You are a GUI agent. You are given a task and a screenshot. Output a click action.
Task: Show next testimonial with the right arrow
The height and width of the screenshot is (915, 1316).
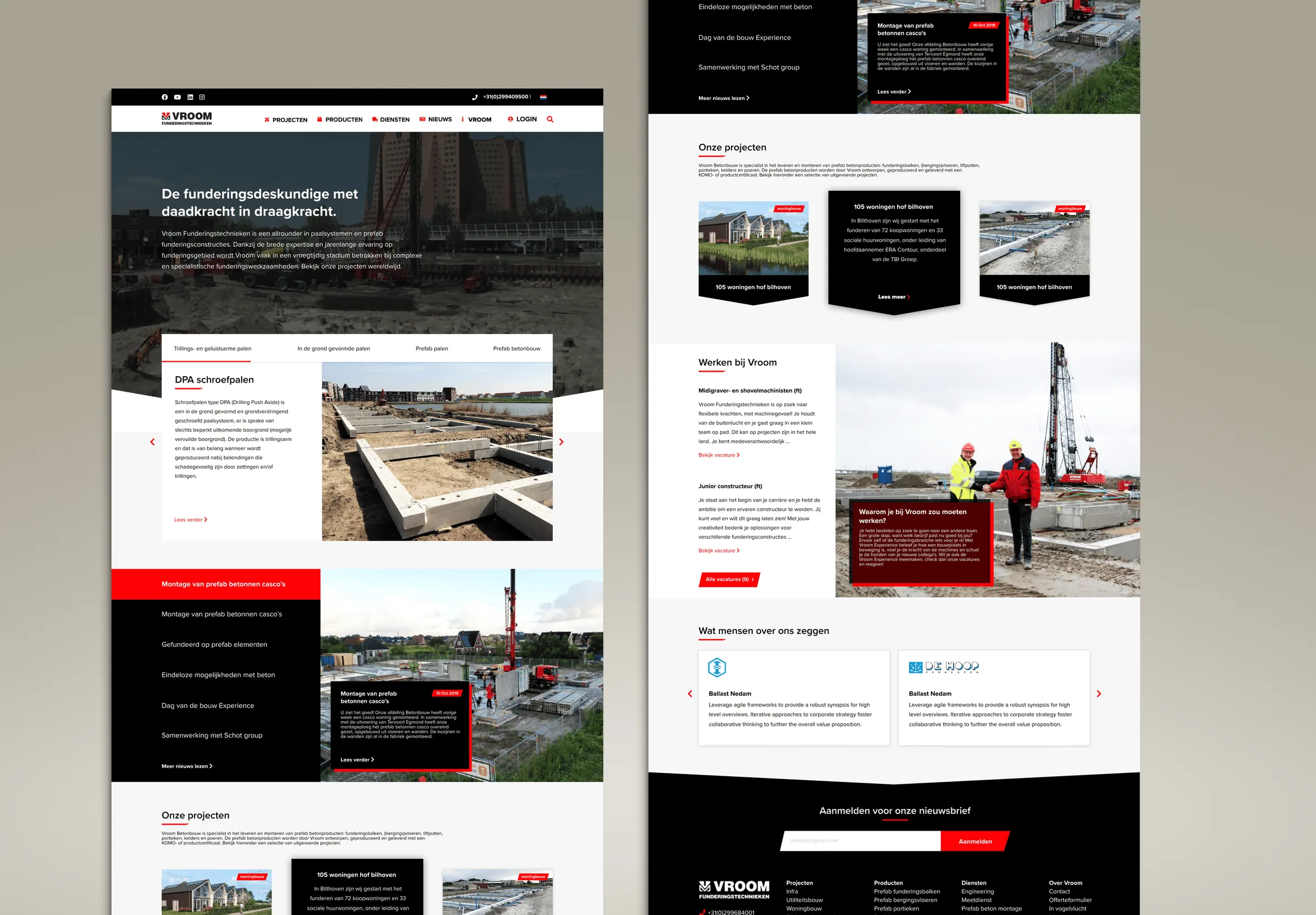click(1099, 694)
